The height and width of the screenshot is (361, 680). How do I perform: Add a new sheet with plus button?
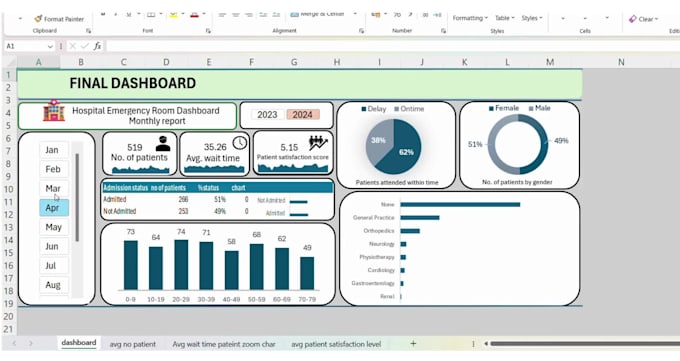click(413, 344)
